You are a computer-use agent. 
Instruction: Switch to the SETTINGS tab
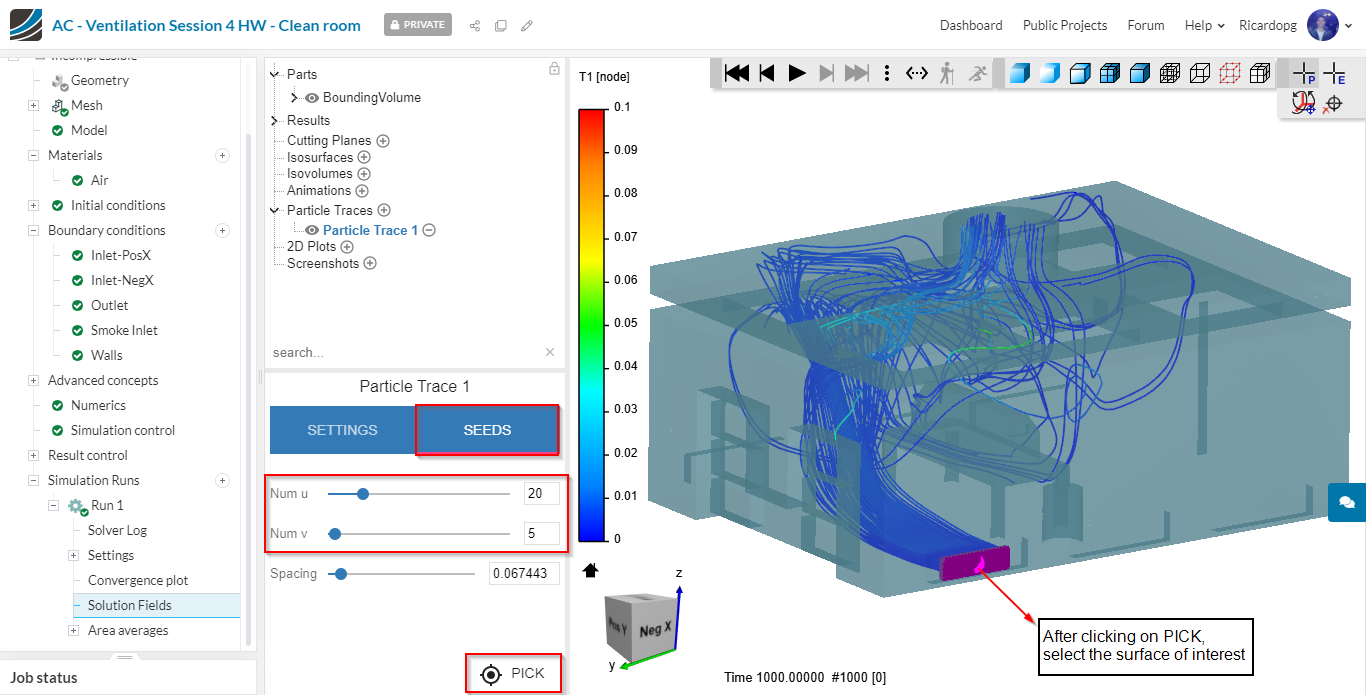pos(342,430)
